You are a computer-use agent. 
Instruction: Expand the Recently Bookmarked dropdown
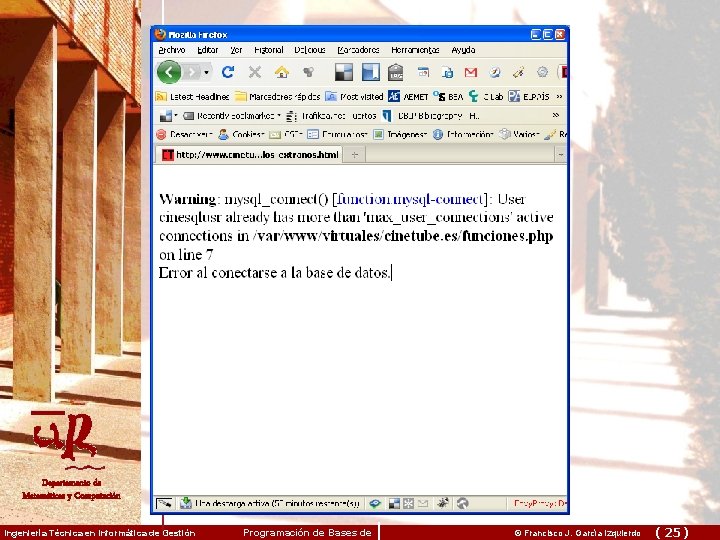[232, 116]
